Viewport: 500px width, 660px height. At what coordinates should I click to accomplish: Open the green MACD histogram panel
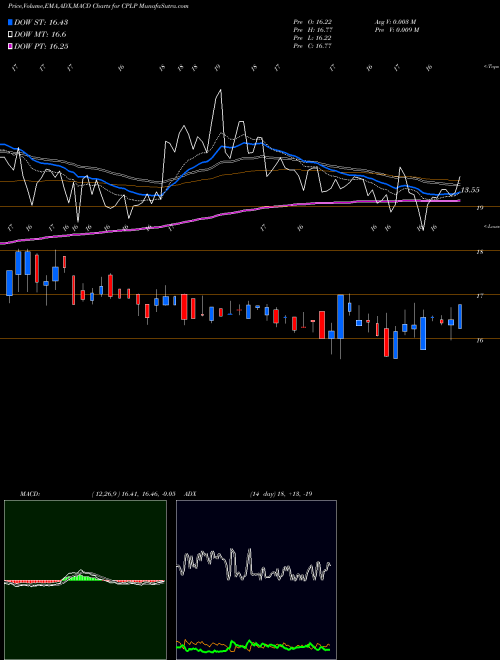pyautogui.click(x=85, y=580)
